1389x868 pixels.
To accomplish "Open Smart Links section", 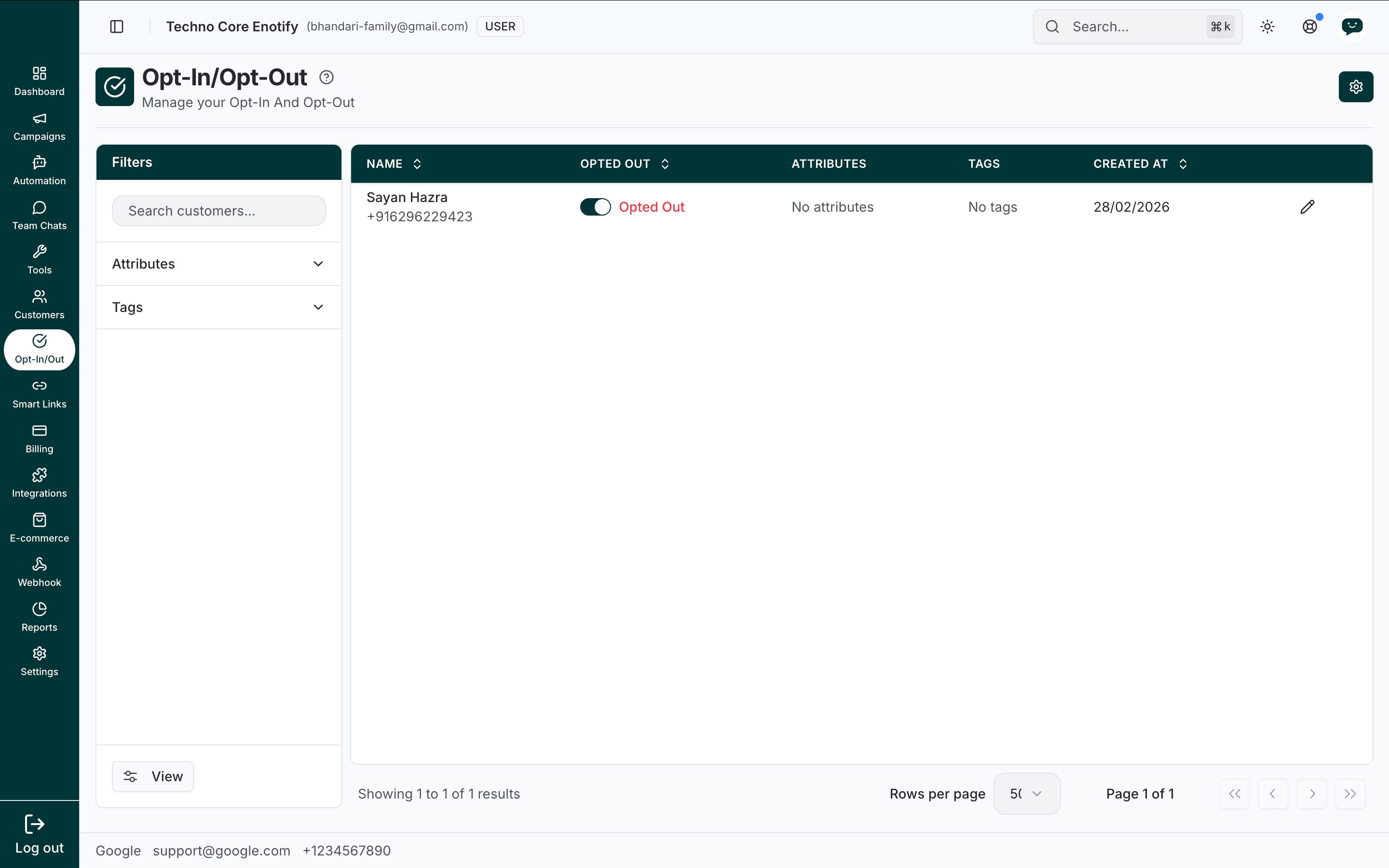I will (x=39, y=394).
